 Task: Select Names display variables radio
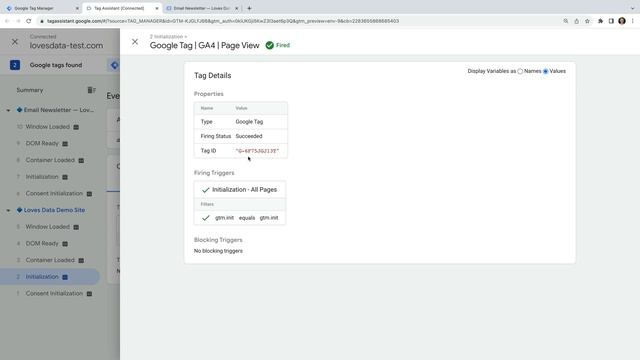(x=520, y=71)
